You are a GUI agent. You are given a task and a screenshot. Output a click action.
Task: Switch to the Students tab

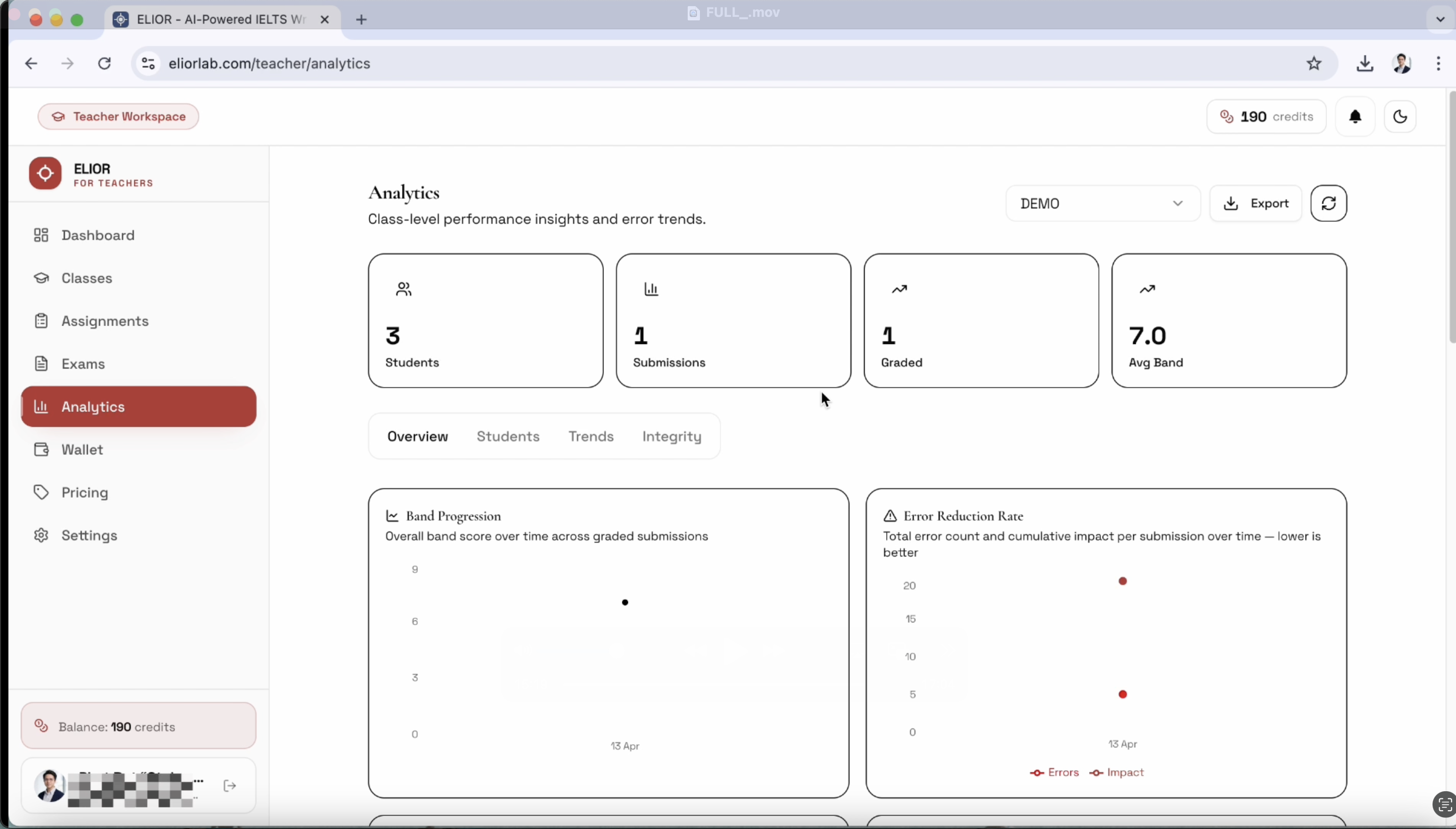coord(508,436)
